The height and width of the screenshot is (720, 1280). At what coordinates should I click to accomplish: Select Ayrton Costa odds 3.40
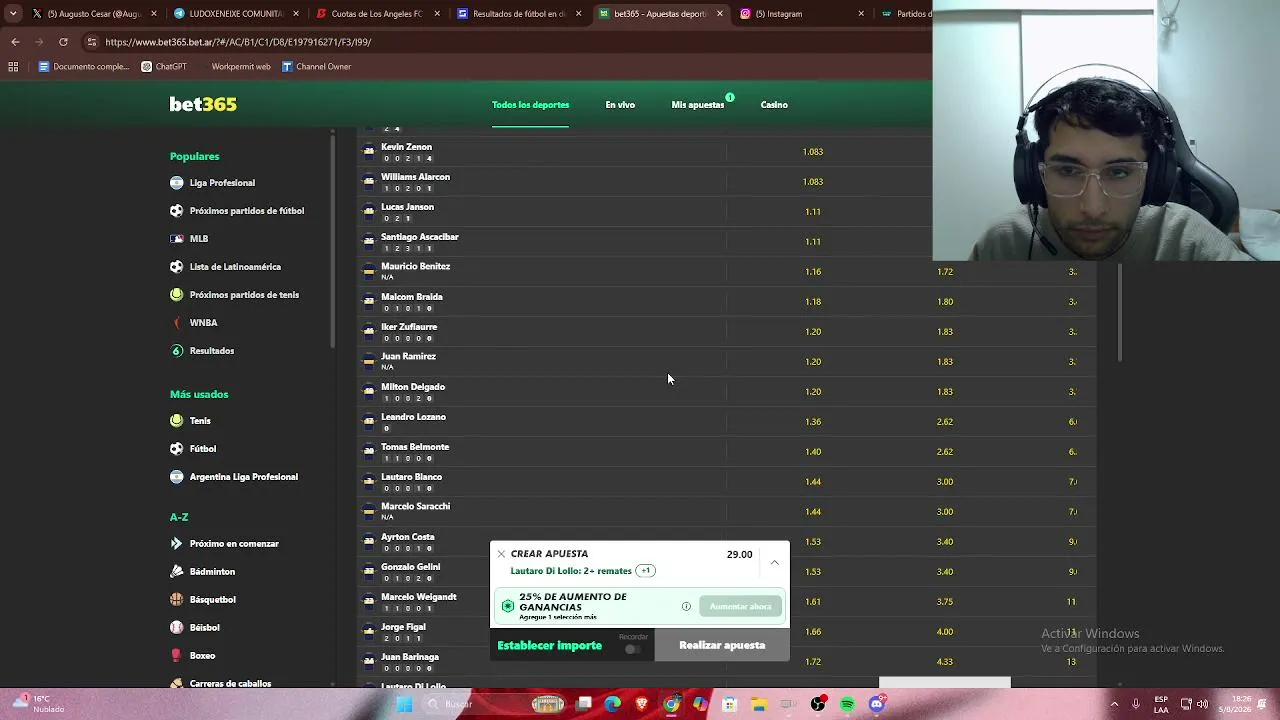tap(945, 542)
